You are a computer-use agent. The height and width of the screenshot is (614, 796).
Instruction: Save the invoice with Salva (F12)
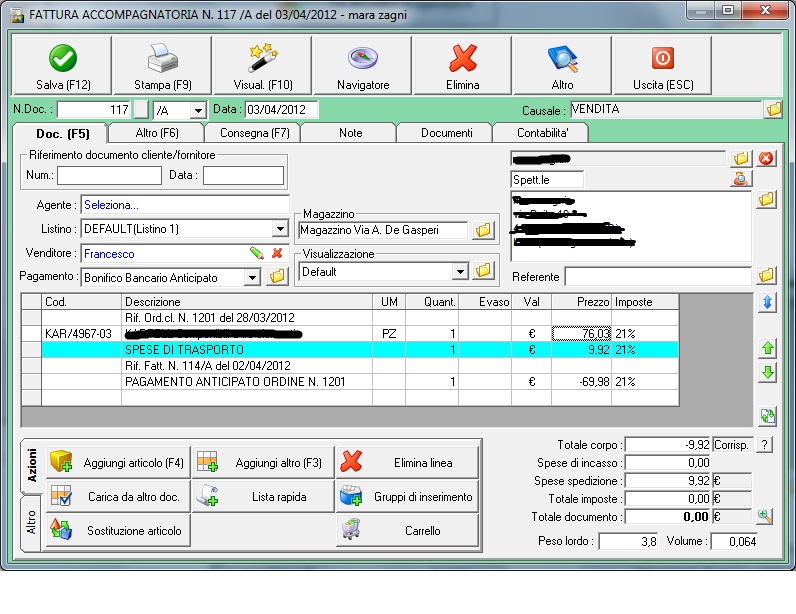click(62, 66)
